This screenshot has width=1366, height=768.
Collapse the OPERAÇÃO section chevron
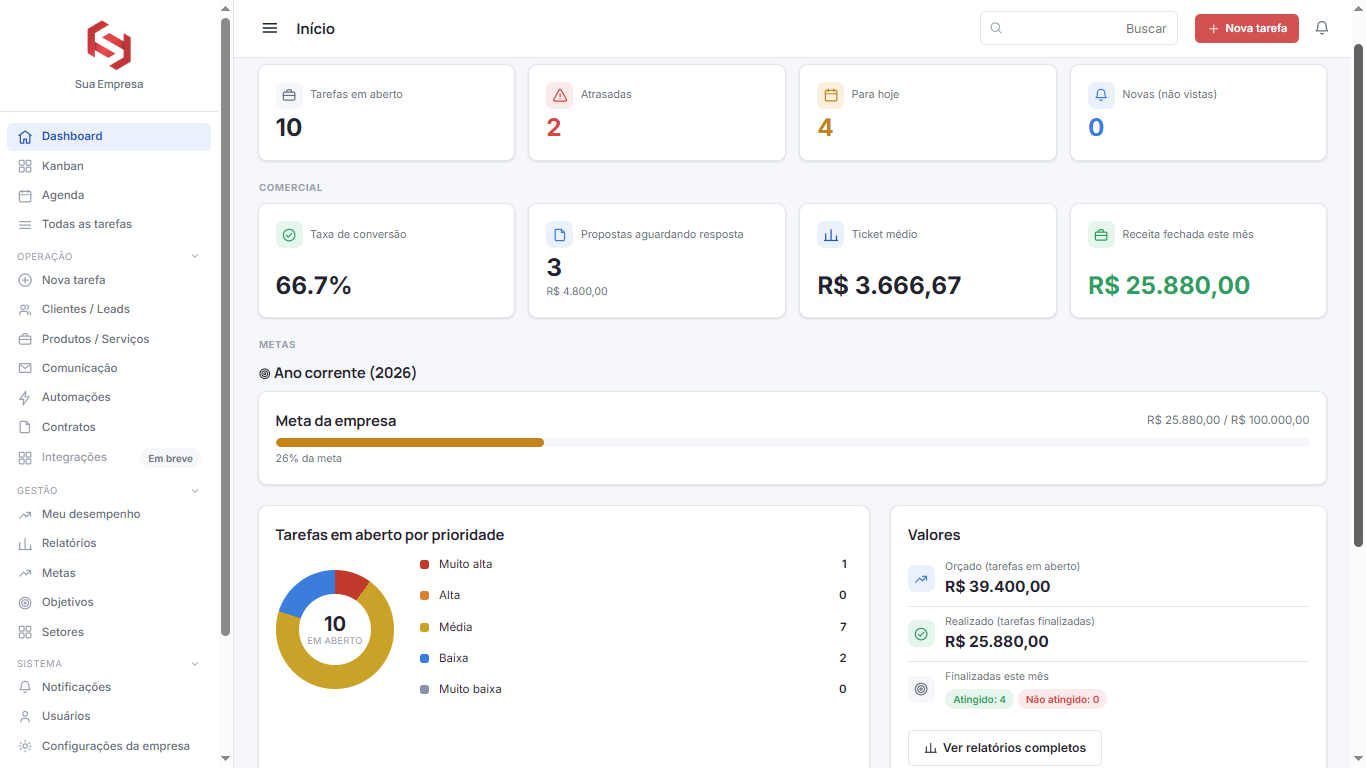point(195,256)
